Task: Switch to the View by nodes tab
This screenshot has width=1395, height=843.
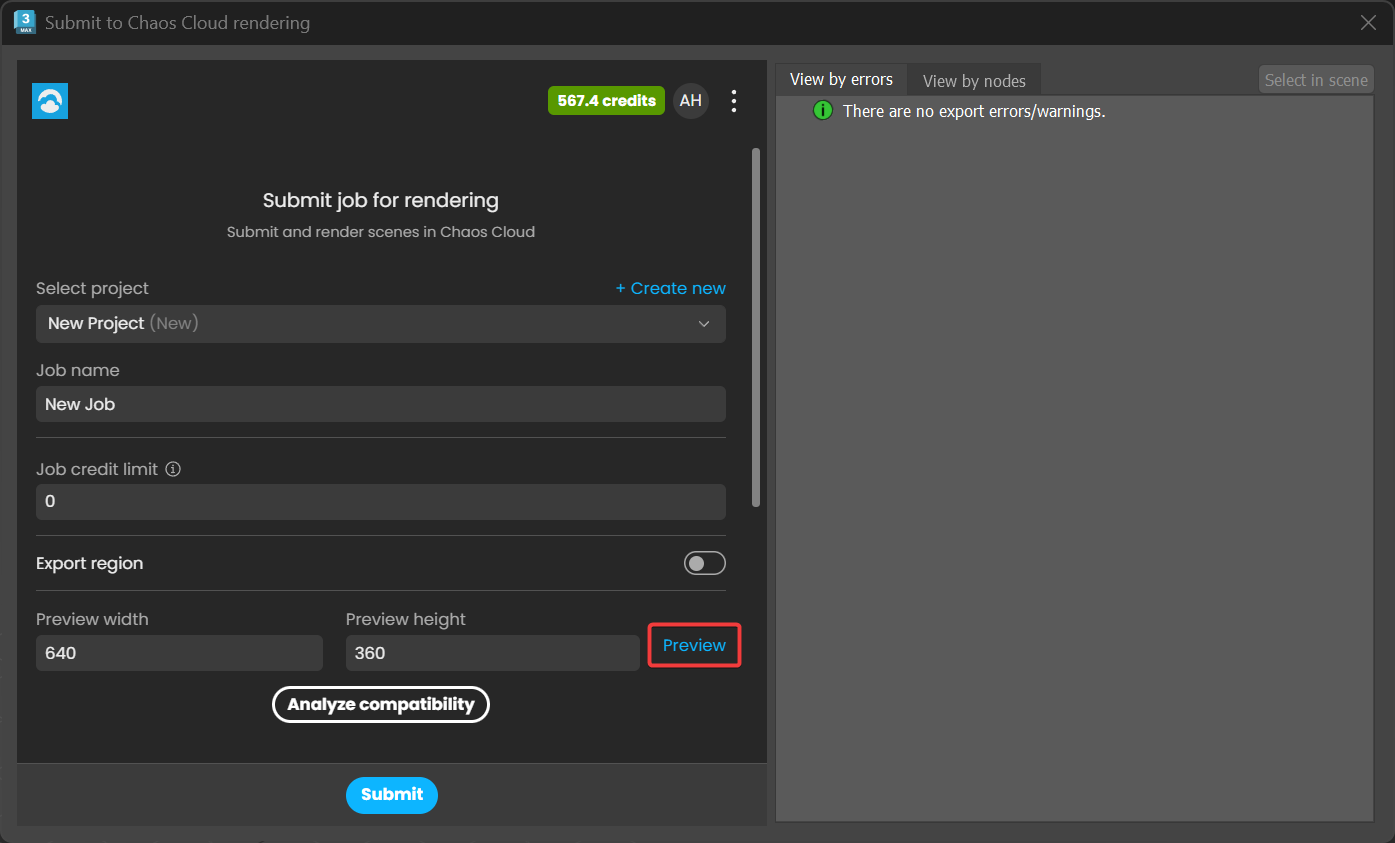Action: tap(974, 80)
